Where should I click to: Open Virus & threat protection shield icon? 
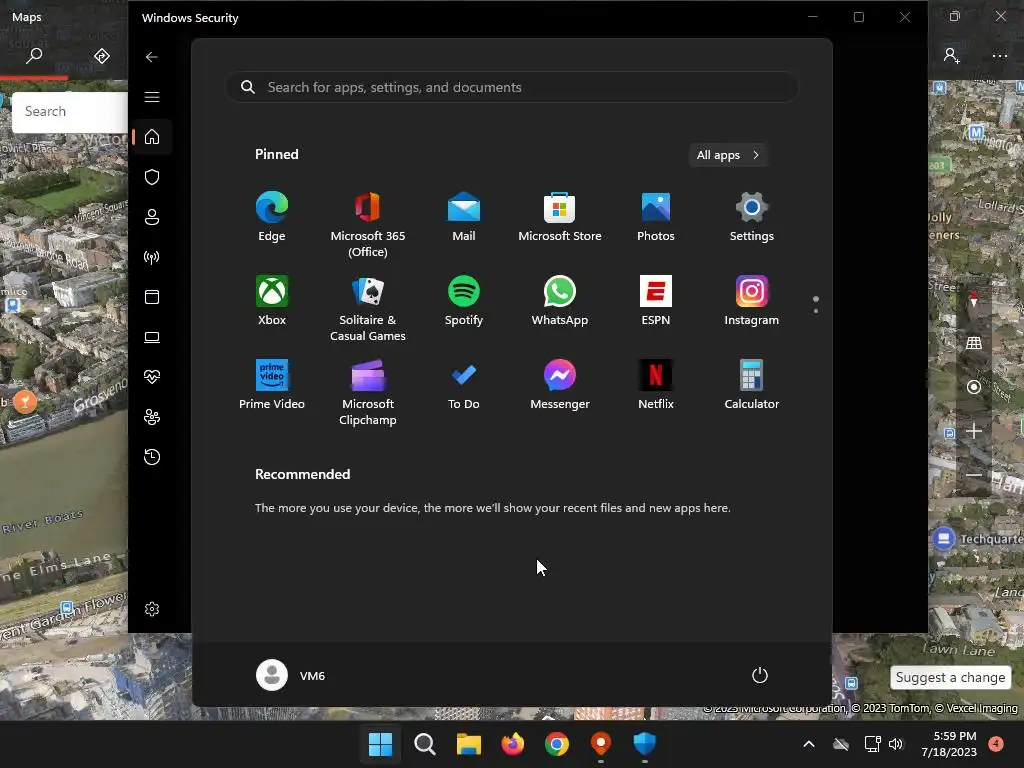pos(152,177)
